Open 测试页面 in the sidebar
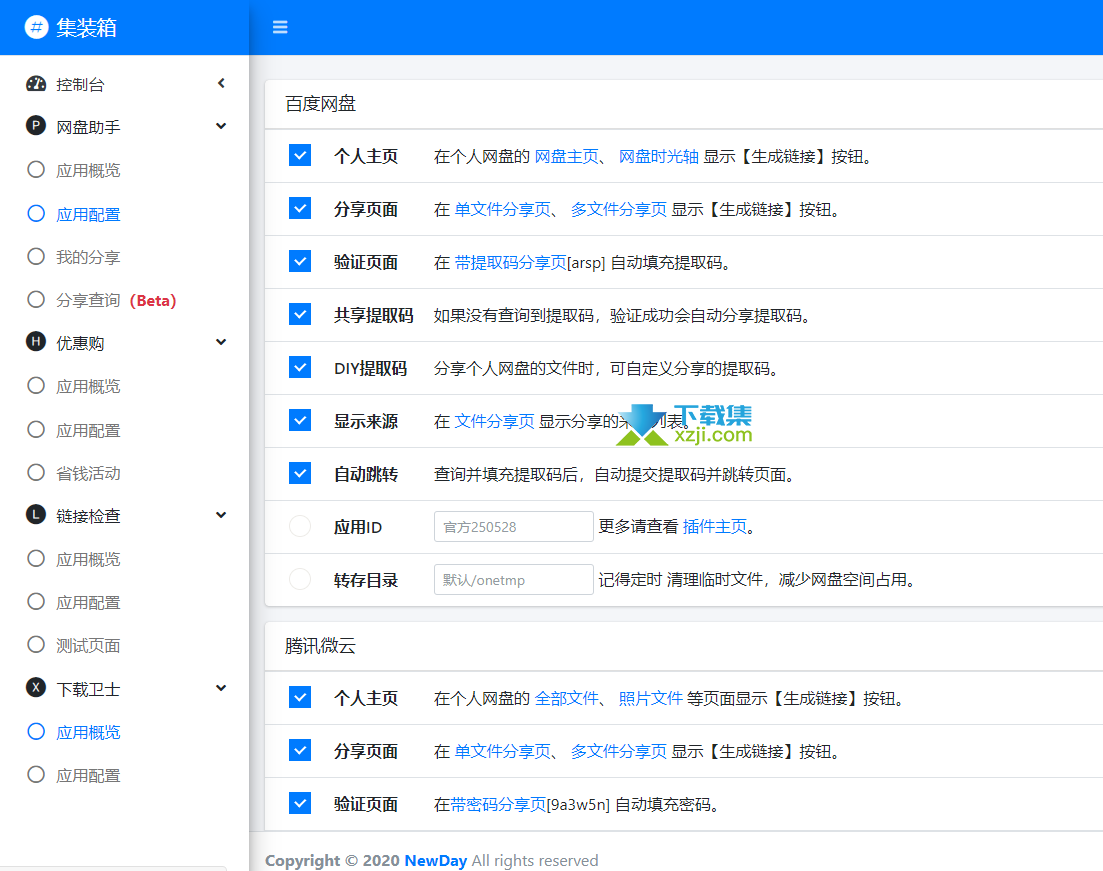The image size is (1103, 871). point(88,645)
